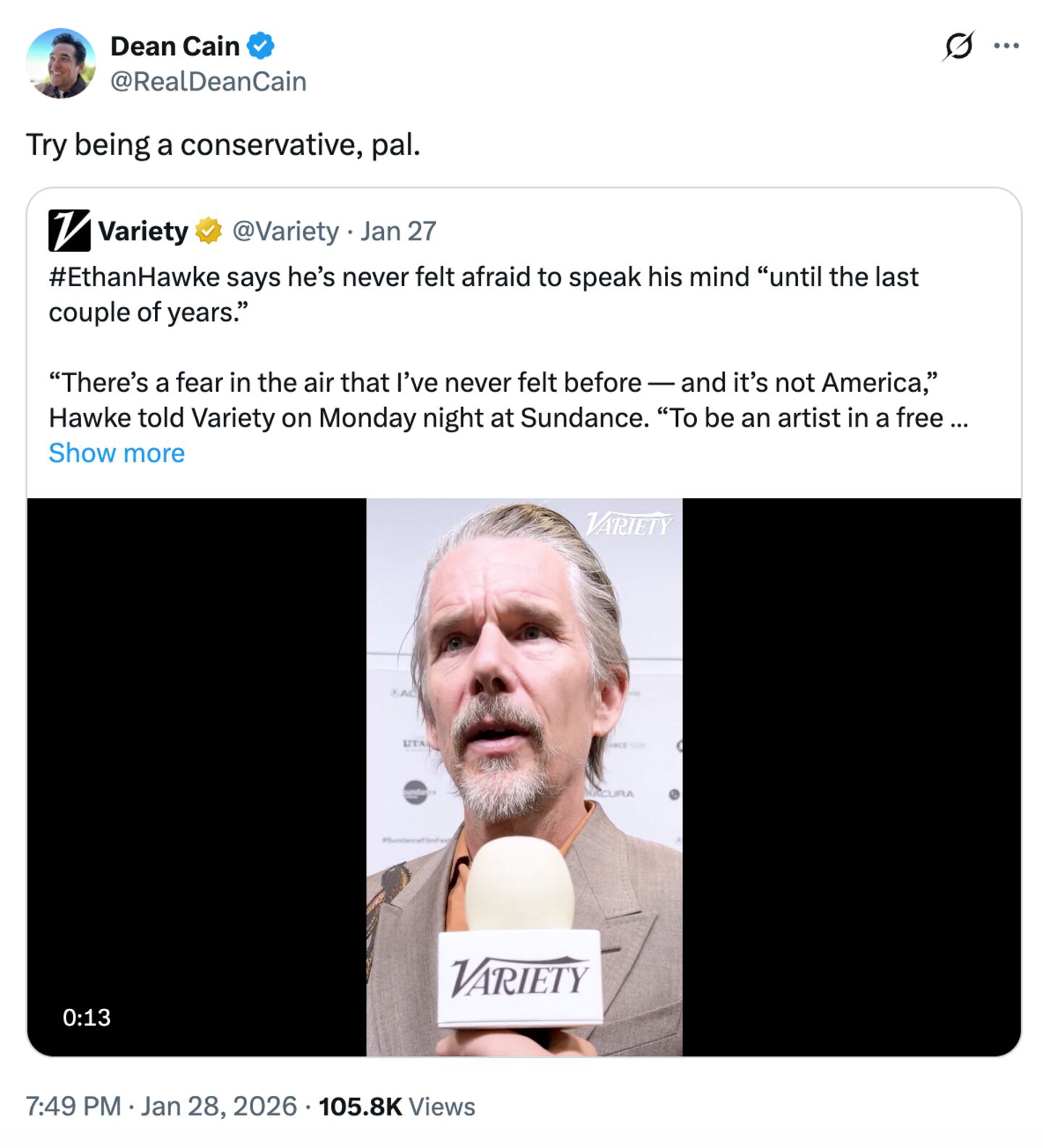Click the 105.8K Views count
Screen dimensions: 1043x1148
click(396, 1106)
